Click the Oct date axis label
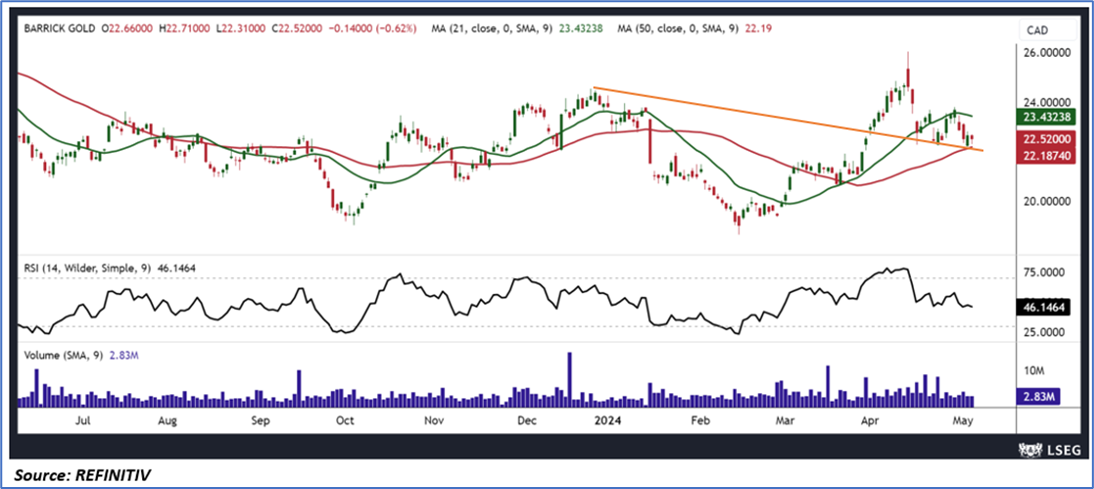Image resolution: width=1094 pixels, height=489 pixels. point(345,421)
